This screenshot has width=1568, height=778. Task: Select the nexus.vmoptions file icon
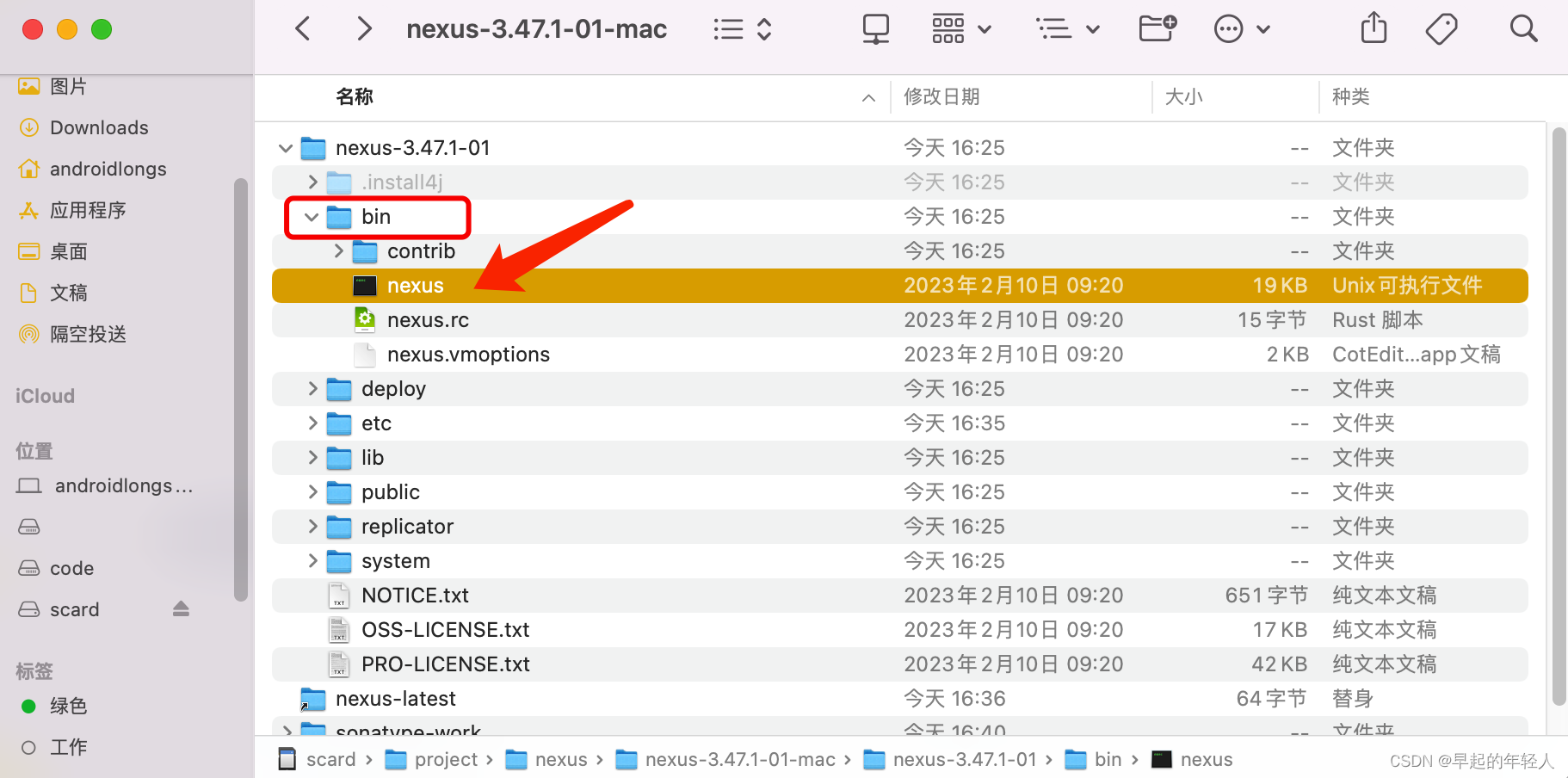[x=365, y=355]
